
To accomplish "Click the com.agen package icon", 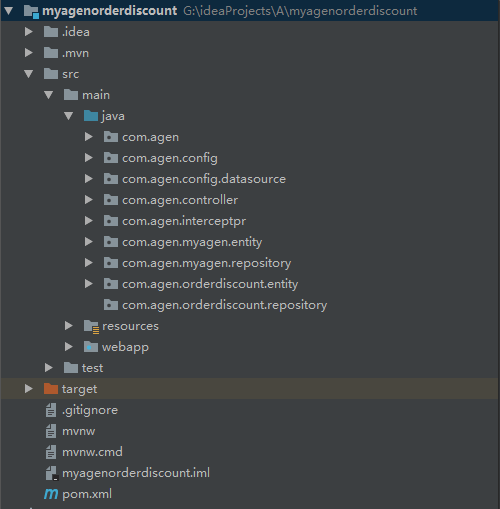I will [111, 137].
